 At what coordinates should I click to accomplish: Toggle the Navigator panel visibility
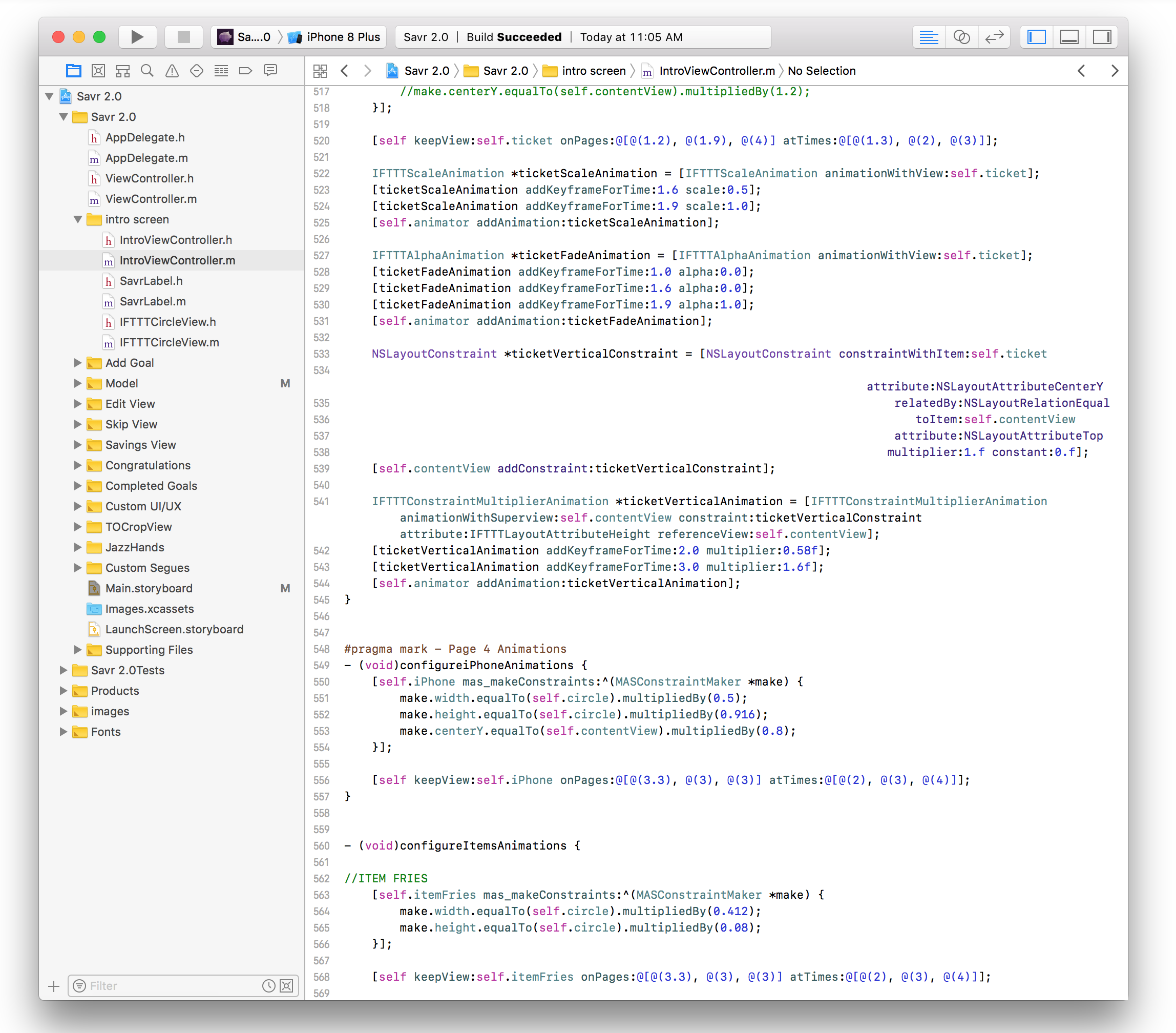click(x=1036, y=37)
